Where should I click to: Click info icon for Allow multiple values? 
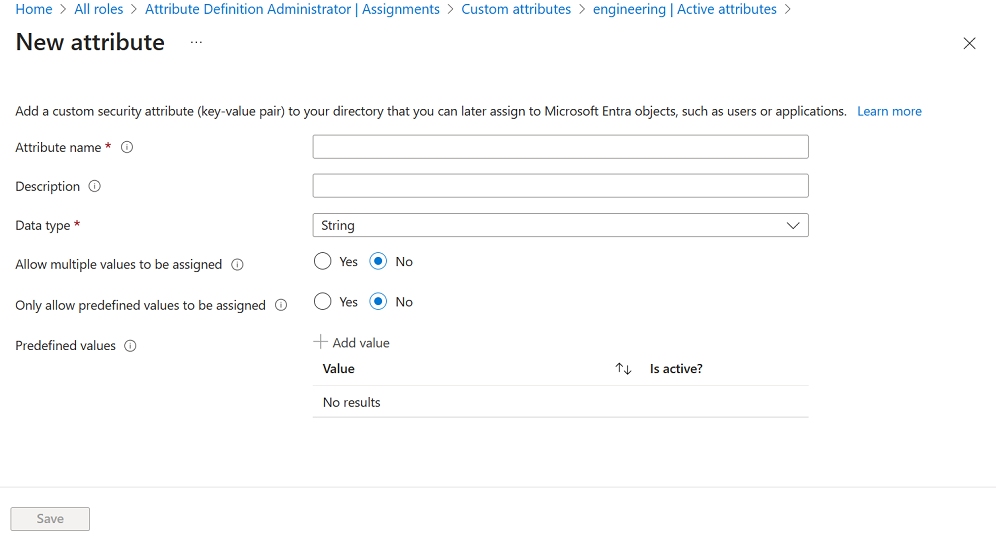237,265
